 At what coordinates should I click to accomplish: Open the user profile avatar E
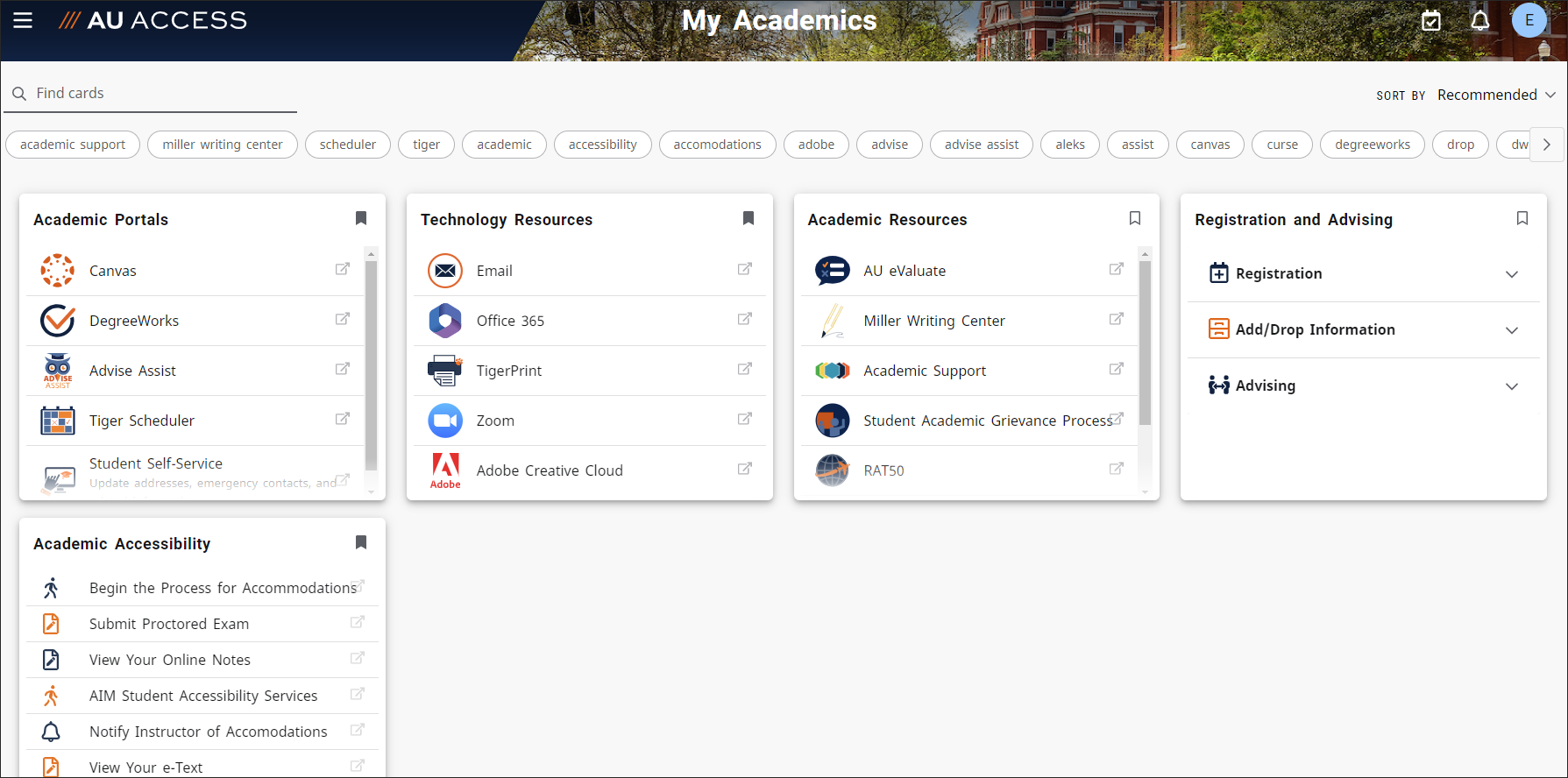coord(1529,20)
